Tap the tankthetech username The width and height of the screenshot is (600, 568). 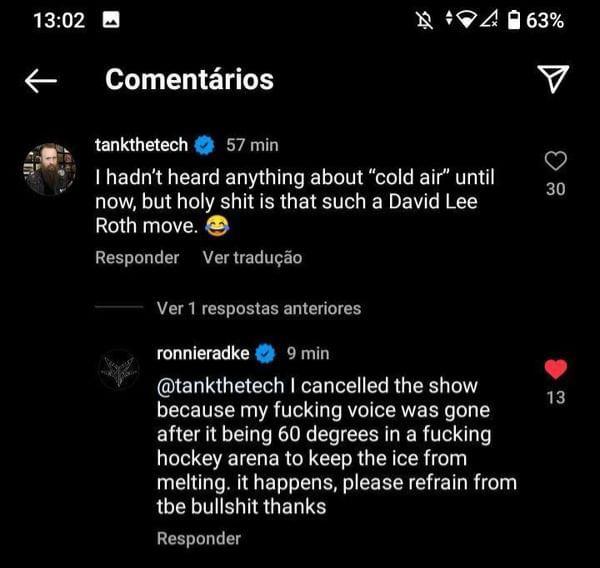coord(140,145)
